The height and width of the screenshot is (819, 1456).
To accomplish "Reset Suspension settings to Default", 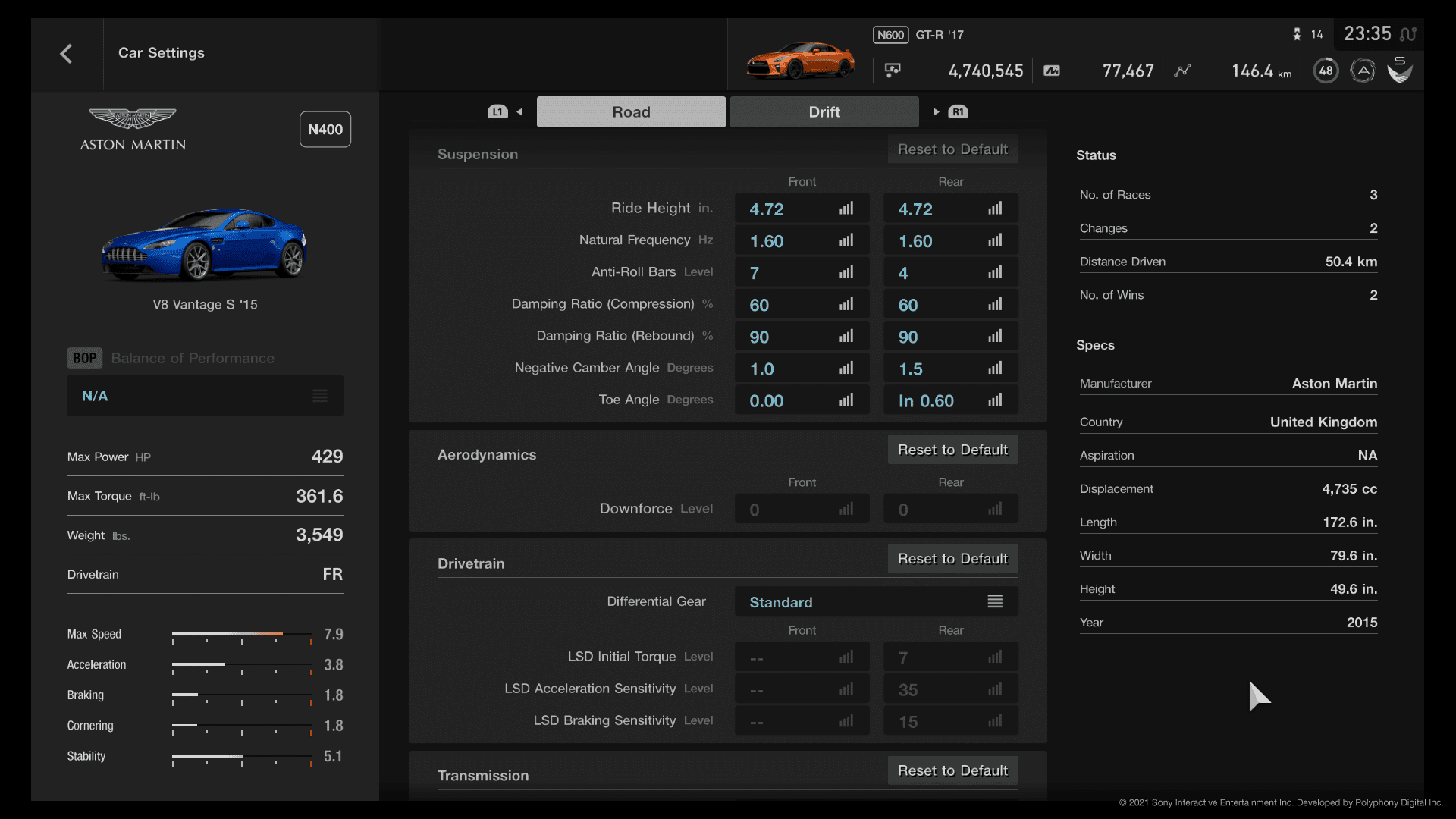I will point(952,148).
